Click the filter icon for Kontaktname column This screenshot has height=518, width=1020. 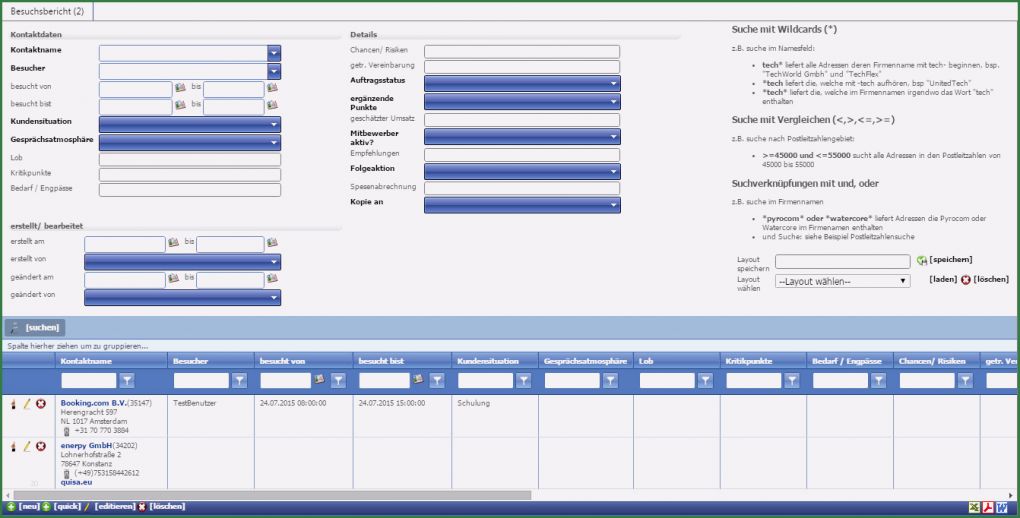pyautogui.click(x=127, y=380)
